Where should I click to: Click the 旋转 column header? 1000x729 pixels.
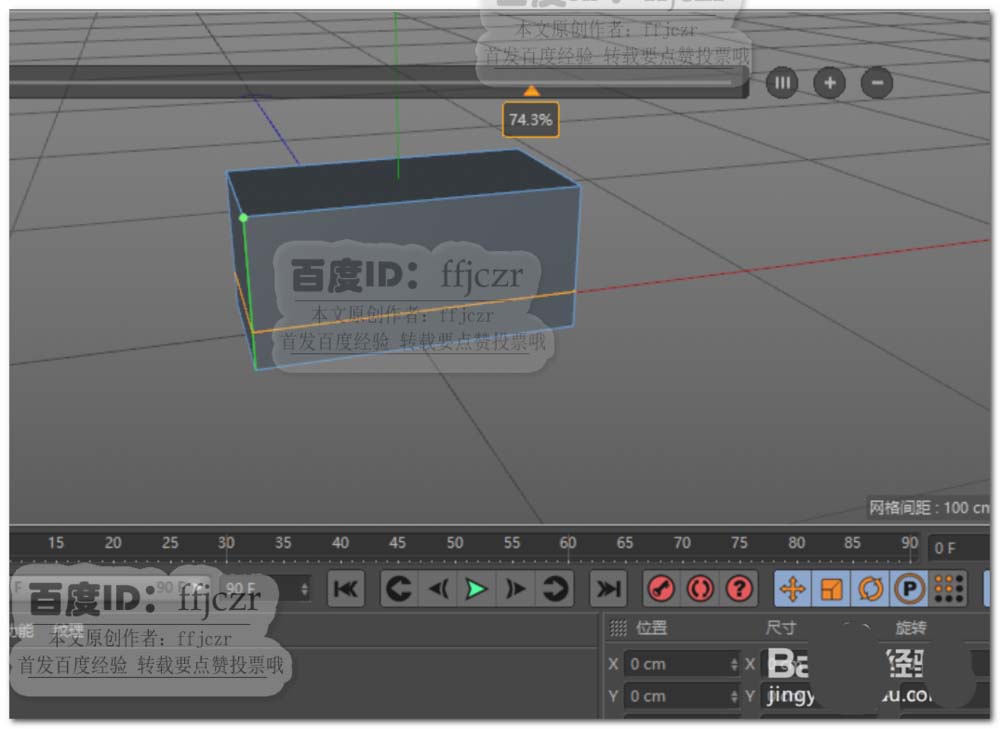[910, 628]
